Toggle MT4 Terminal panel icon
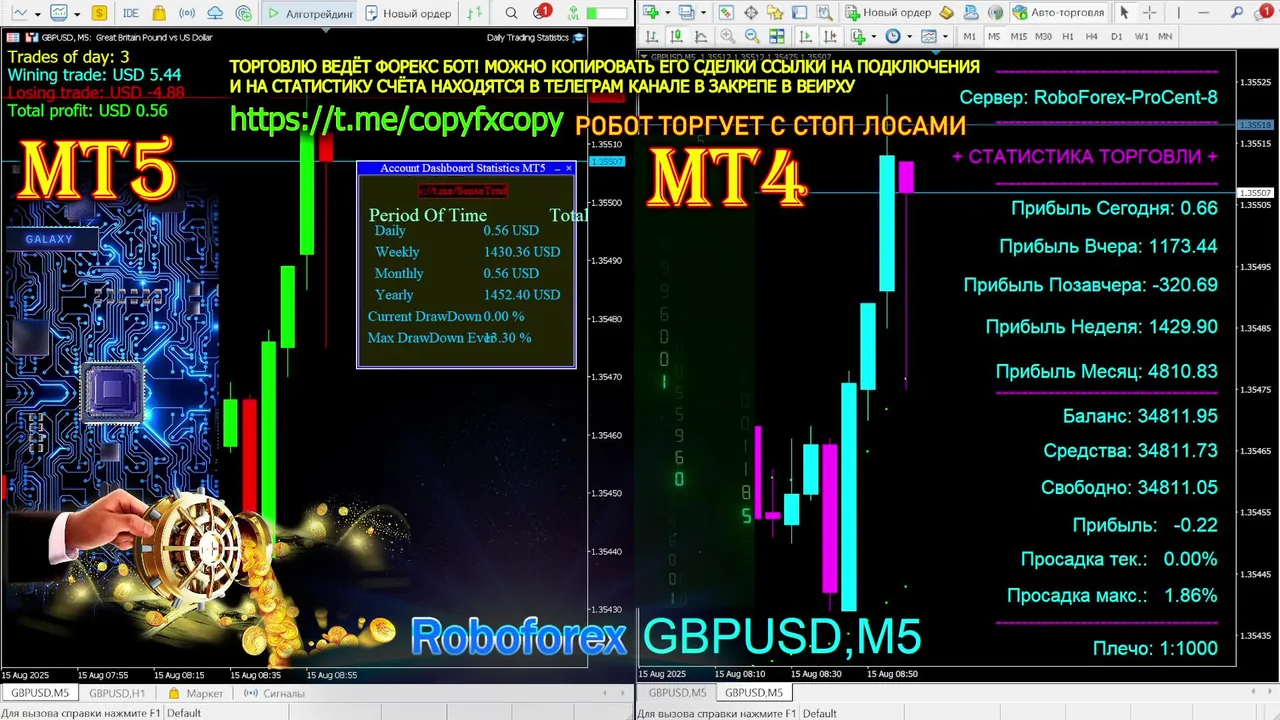Screen dimensions: 1280x720 click(799, 13)
